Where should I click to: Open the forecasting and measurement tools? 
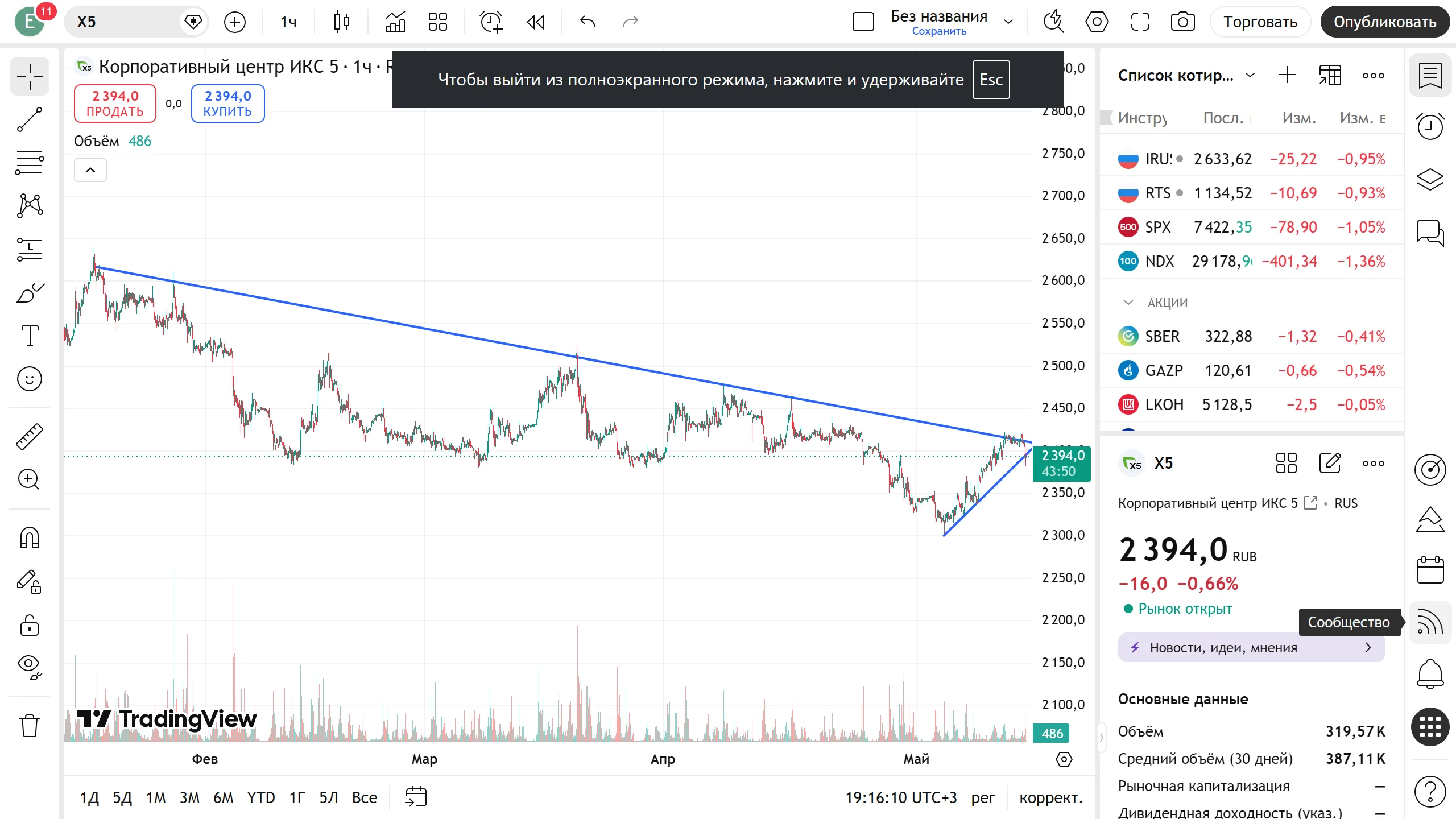point(30,249)
